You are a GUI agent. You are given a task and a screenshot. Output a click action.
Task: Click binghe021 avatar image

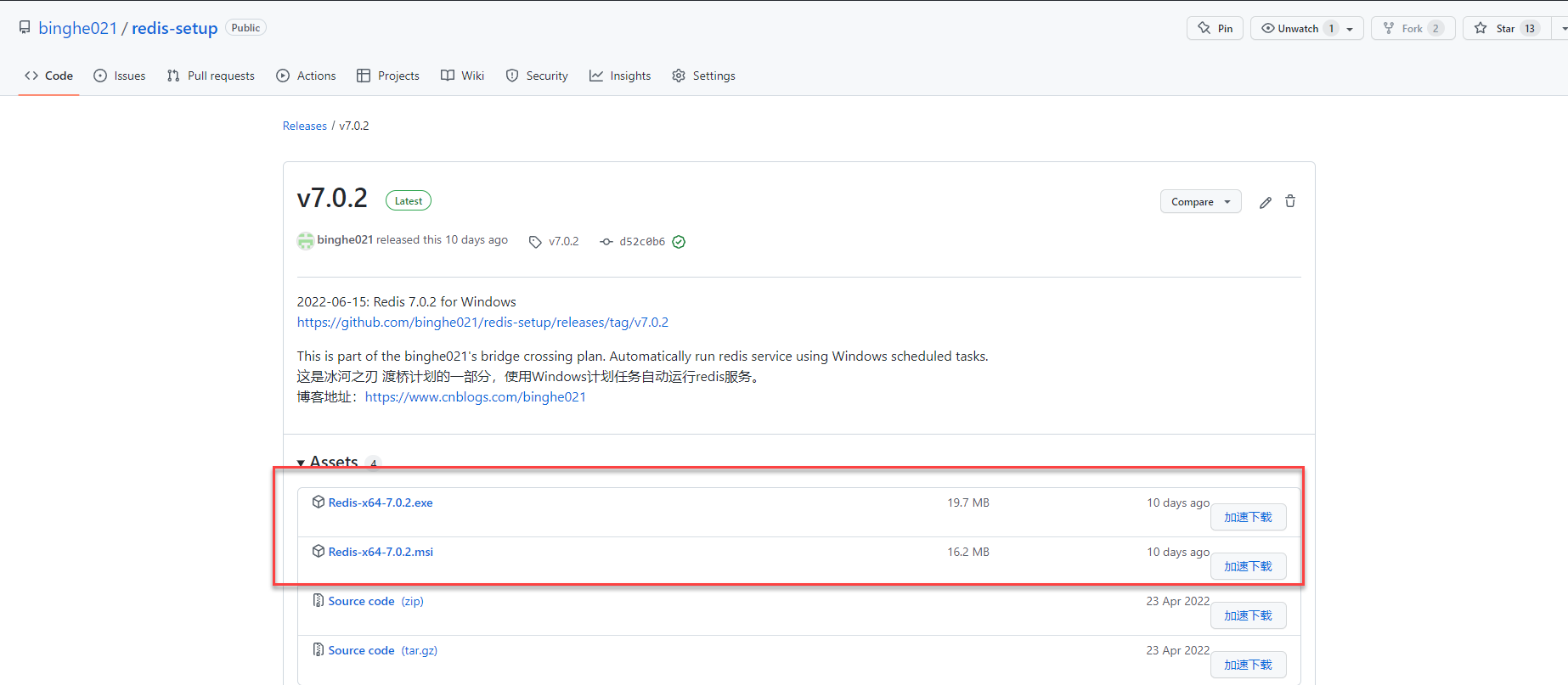[306, 241]
